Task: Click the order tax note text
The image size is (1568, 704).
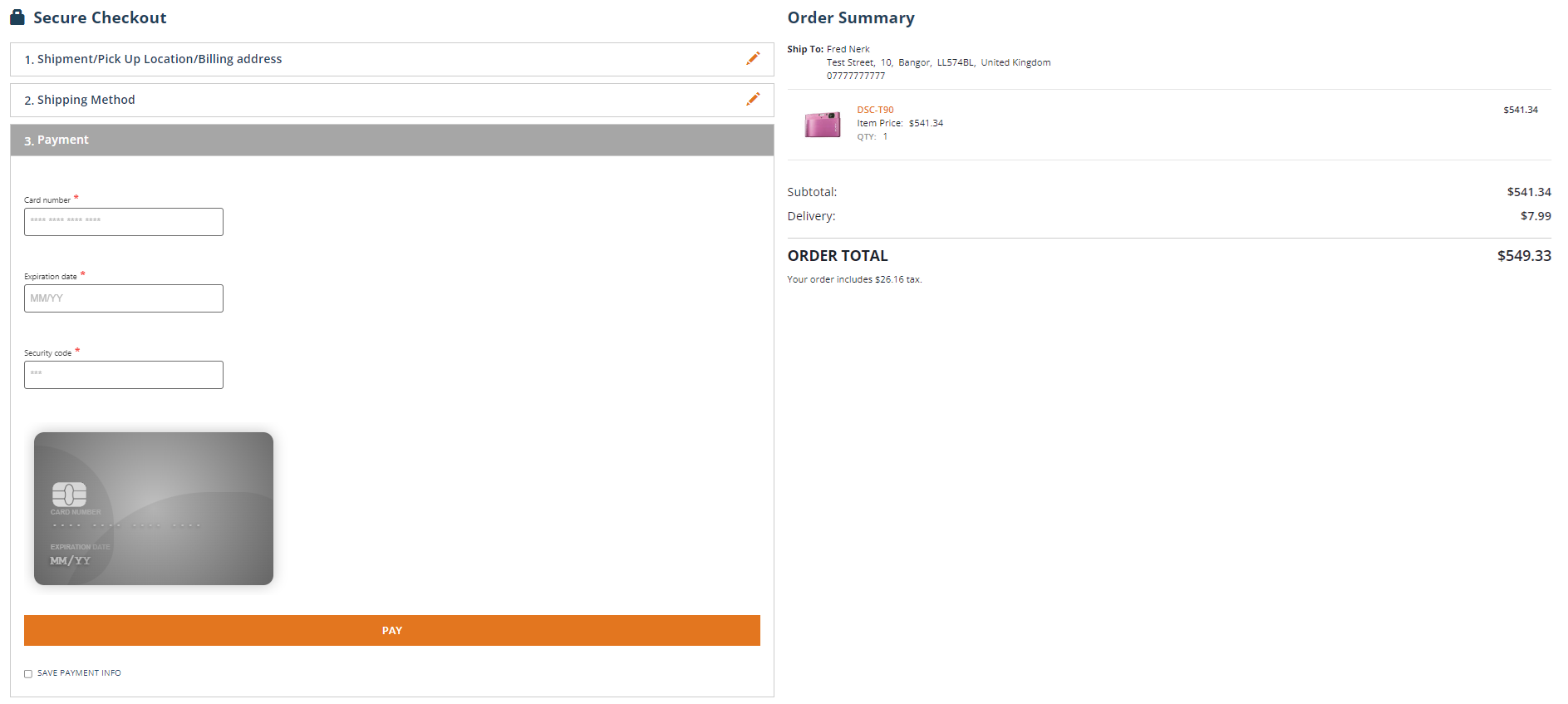Action: [854, 279]
